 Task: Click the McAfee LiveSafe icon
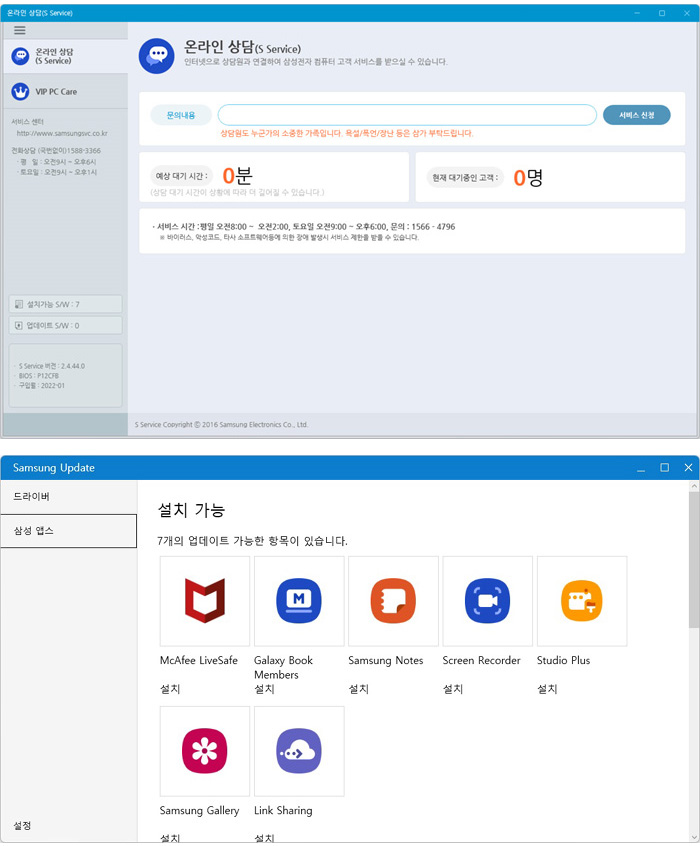point(205,601)
